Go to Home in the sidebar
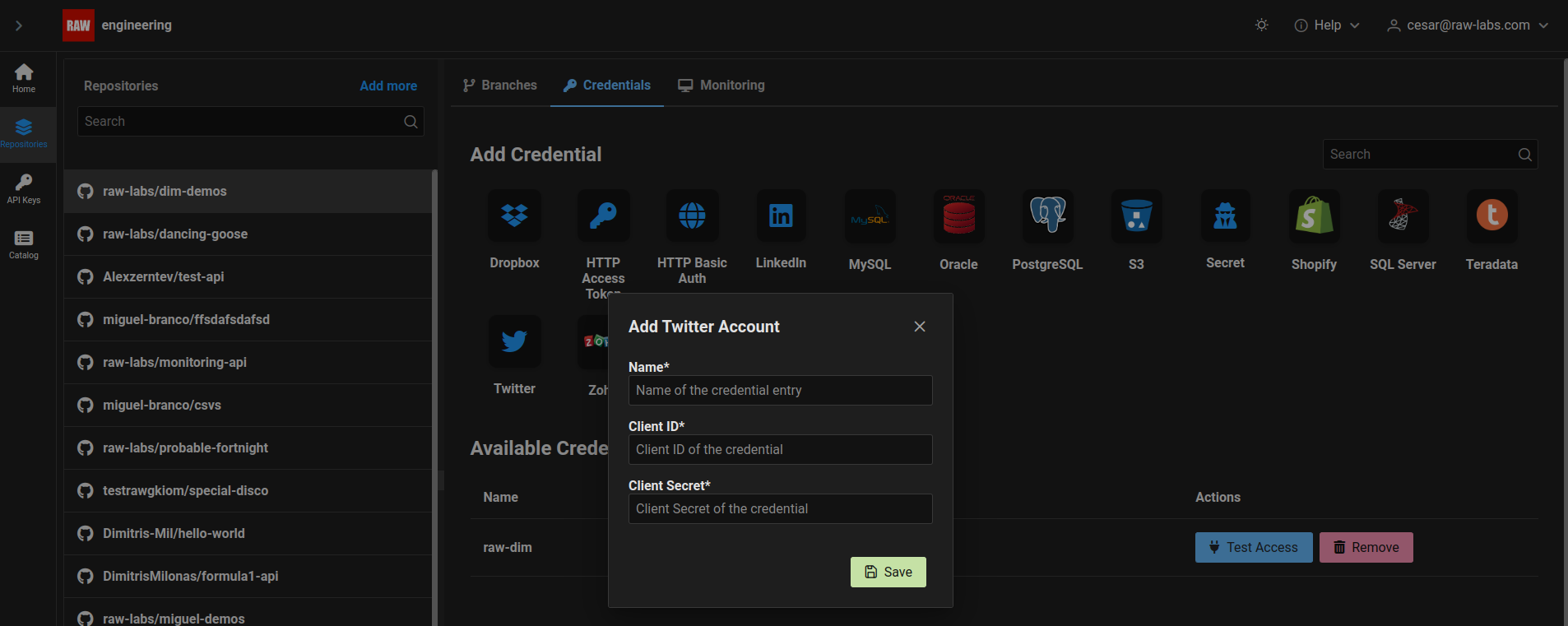Image resolution: width=1568 pixels, height=626 pixels. (24, 78)
